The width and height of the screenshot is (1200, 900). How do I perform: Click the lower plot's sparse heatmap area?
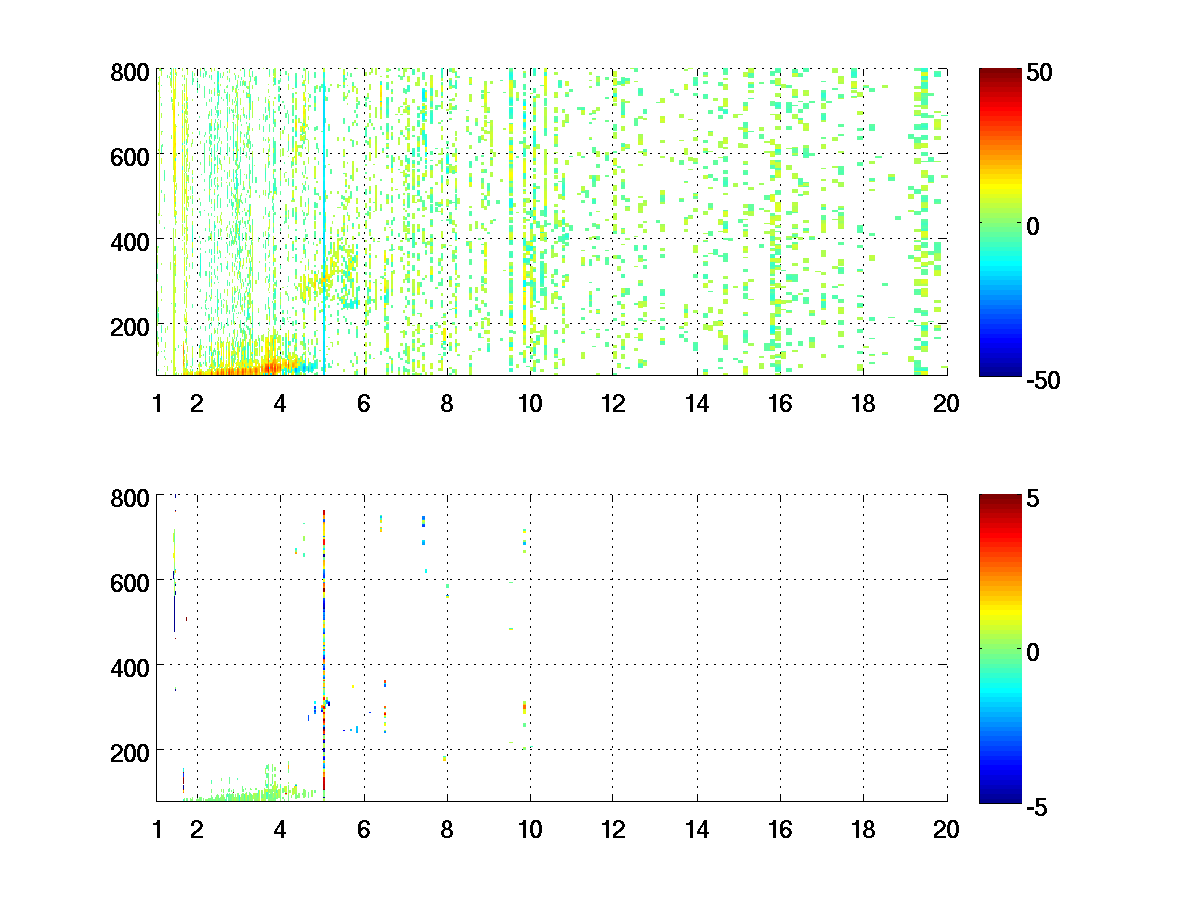point(552,647)
